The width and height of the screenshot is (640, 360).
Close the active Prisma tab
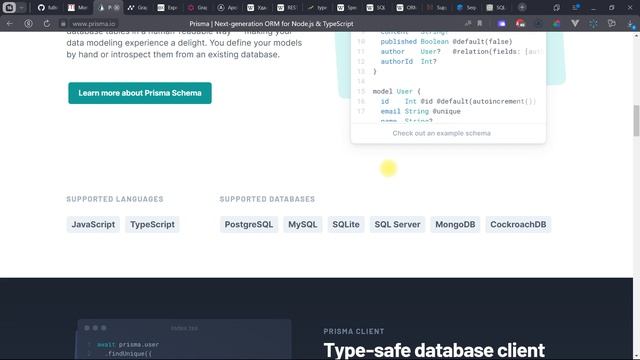(116, 8)
